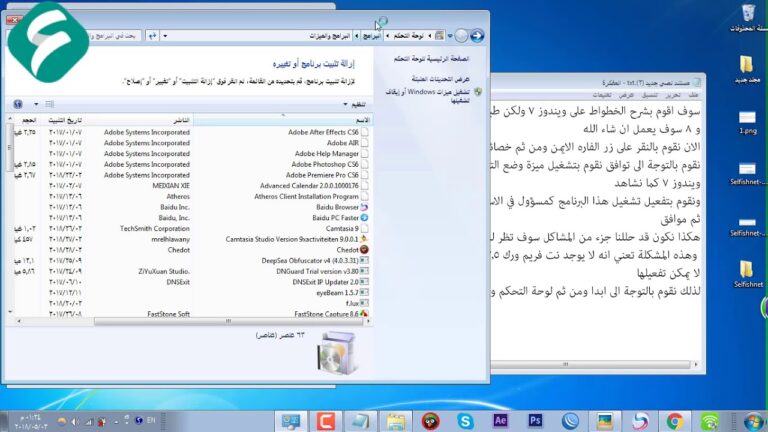Select the 1.png file on the desktop
768x432 pixels.
747,122
